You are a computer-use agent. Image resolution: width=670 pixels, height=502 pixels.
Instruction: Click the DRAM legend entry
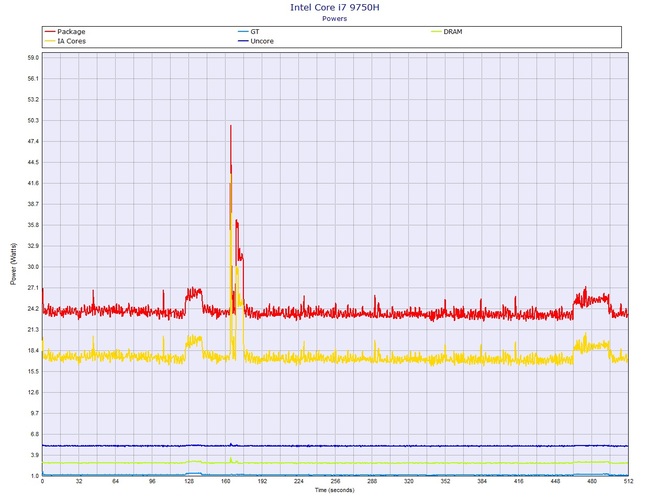pyautogui.click(x=447, y=32)
